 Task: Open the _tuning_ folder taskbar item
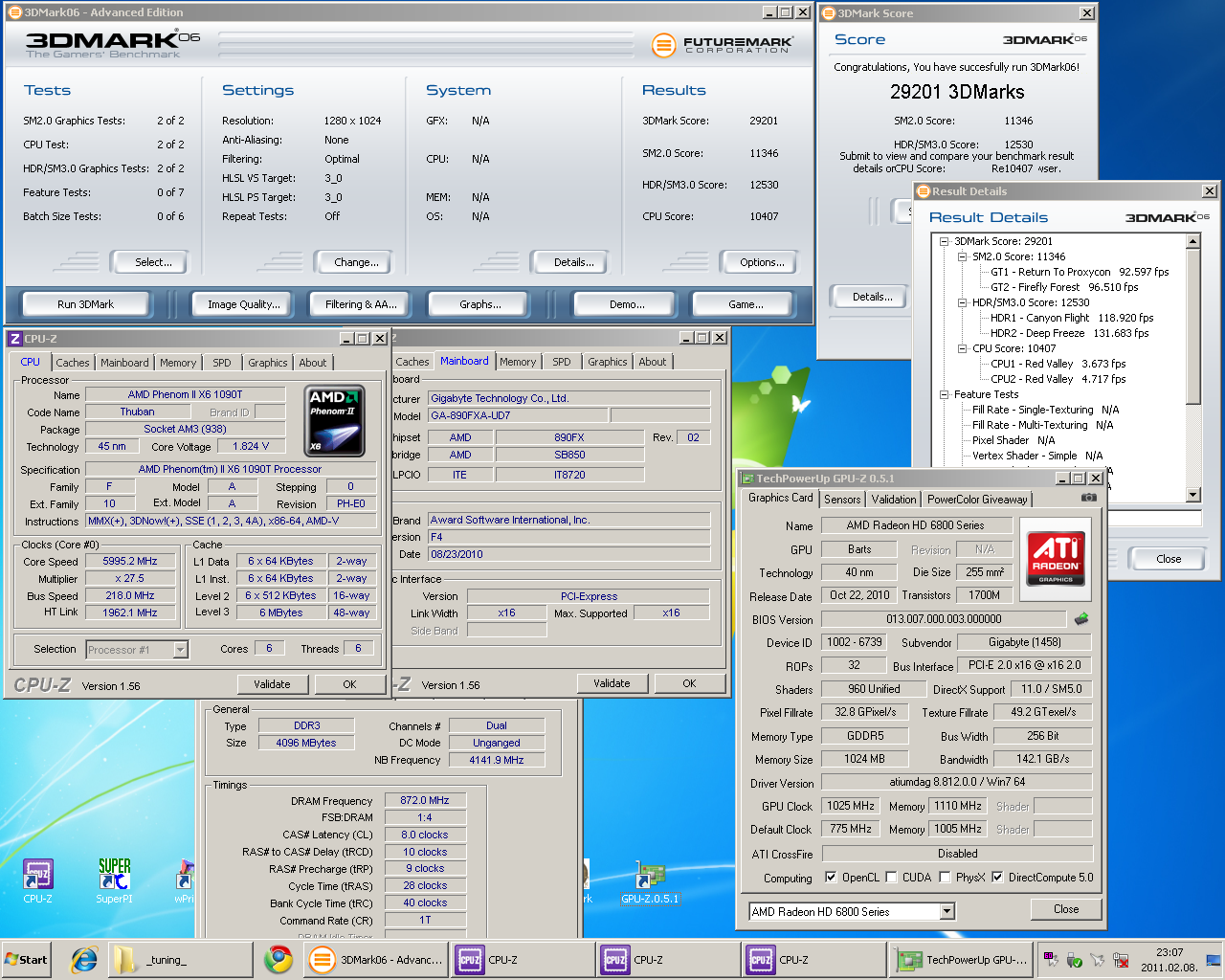tap(179, 960)
